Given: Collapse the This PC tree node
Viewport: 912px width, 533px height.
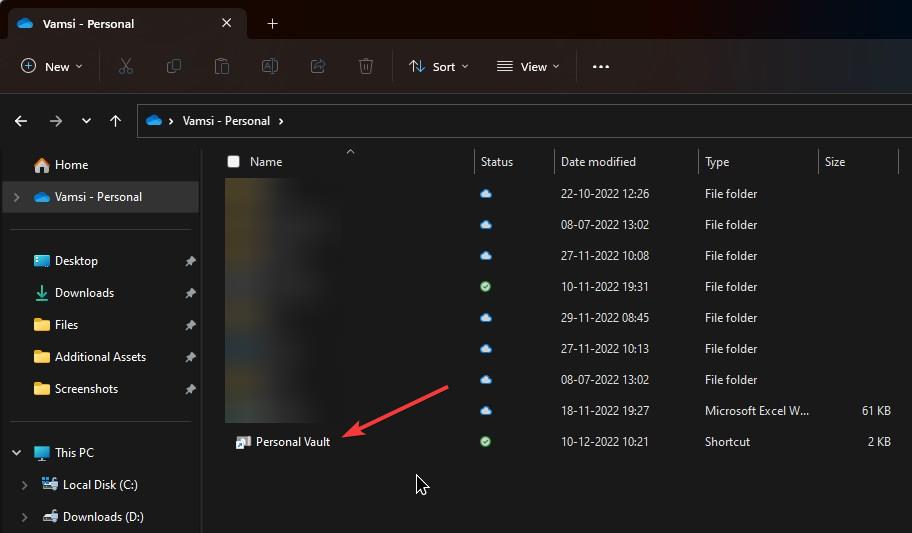Looking at the screenshot, I should point(17,453).
